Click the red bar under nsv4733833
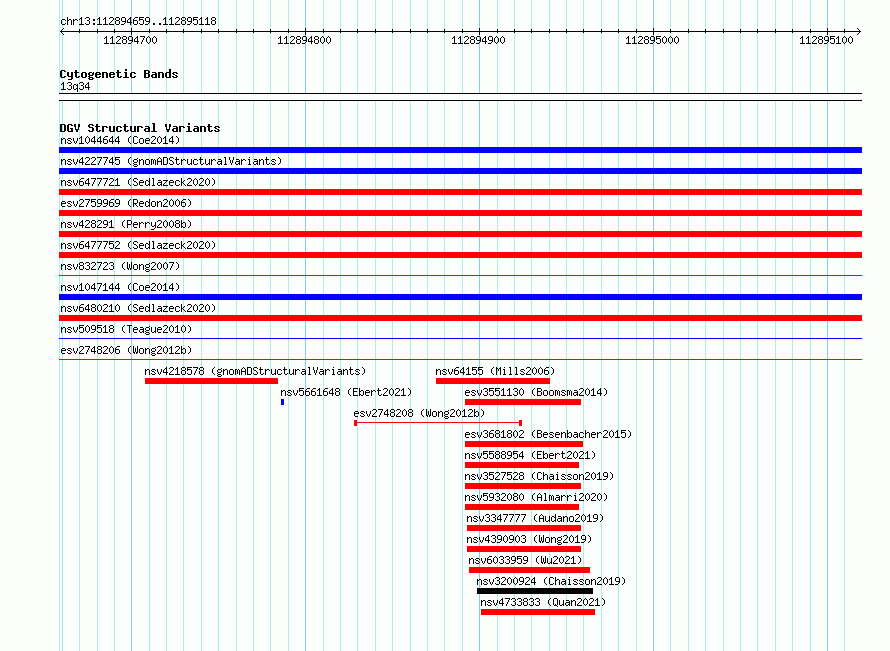 click(538, 612)
